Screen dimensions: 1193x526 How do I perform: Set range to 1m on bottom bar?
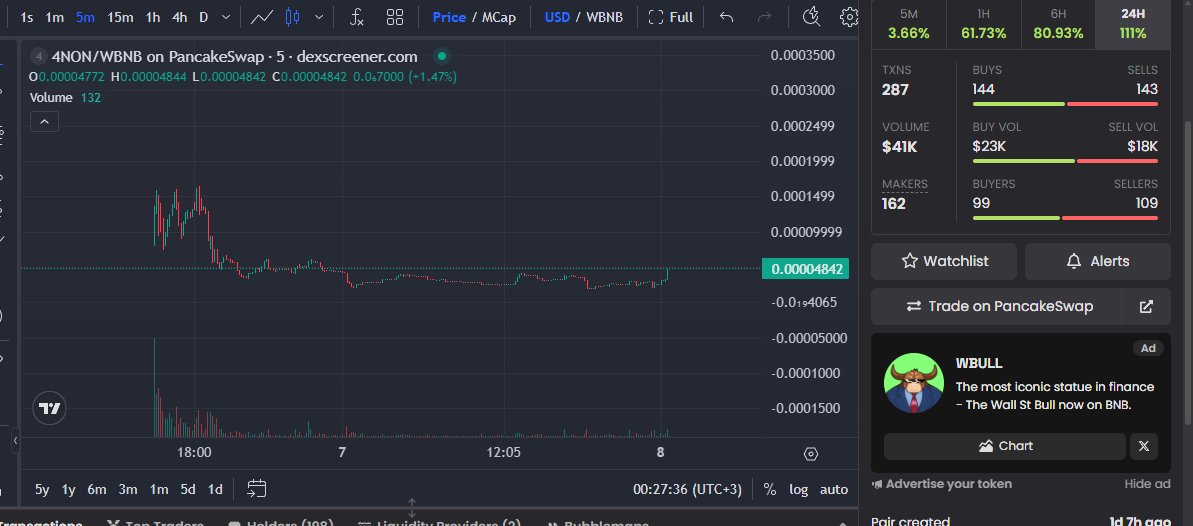pyautogui.click(x=159, y=489)
